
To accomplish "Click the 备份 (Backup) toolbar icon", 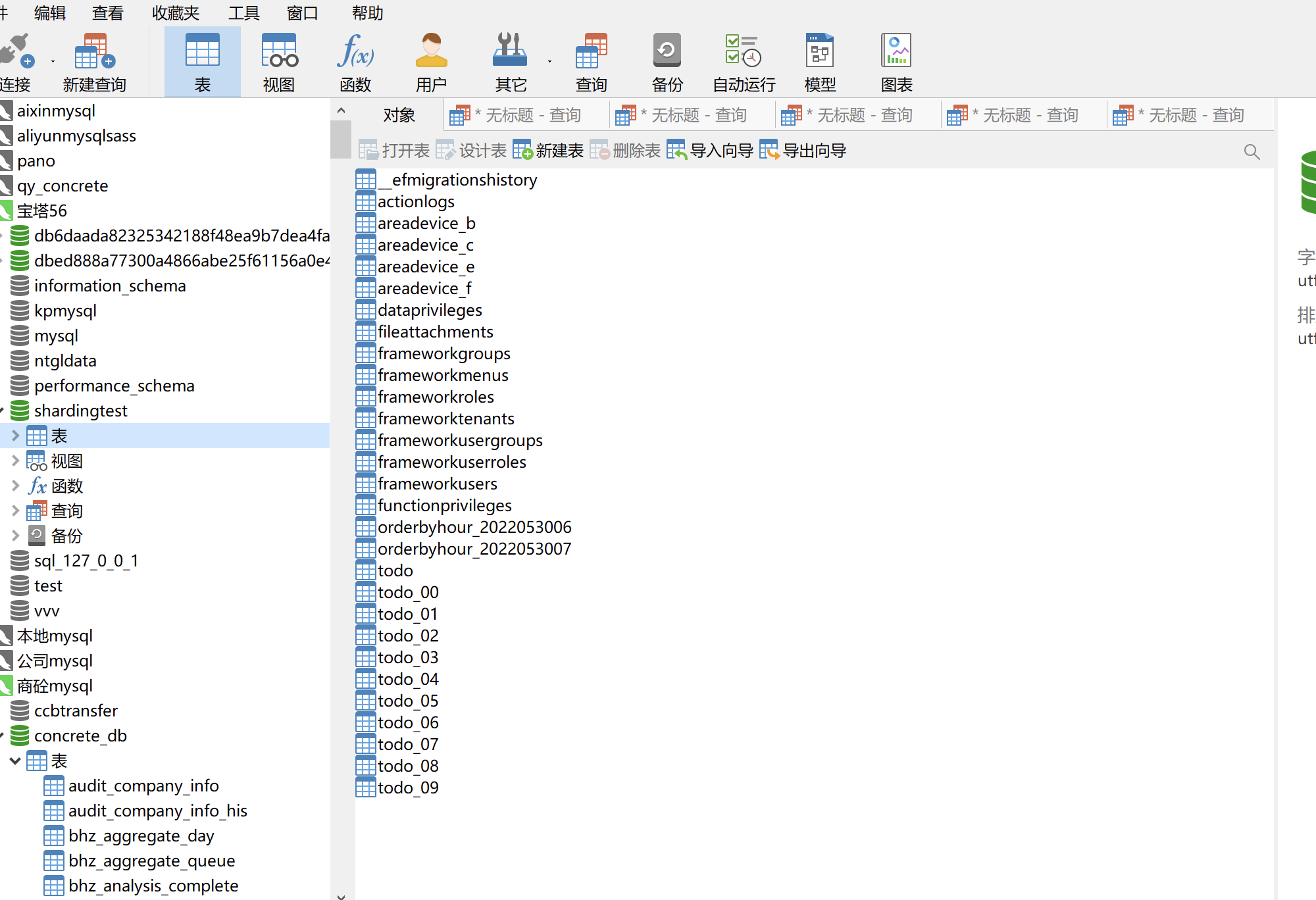I will tap(667, 61).
